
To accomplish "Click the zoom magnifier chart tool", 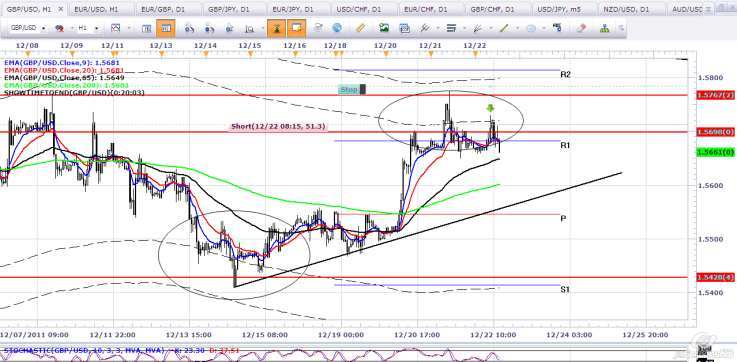I will [x=250, y=29].
